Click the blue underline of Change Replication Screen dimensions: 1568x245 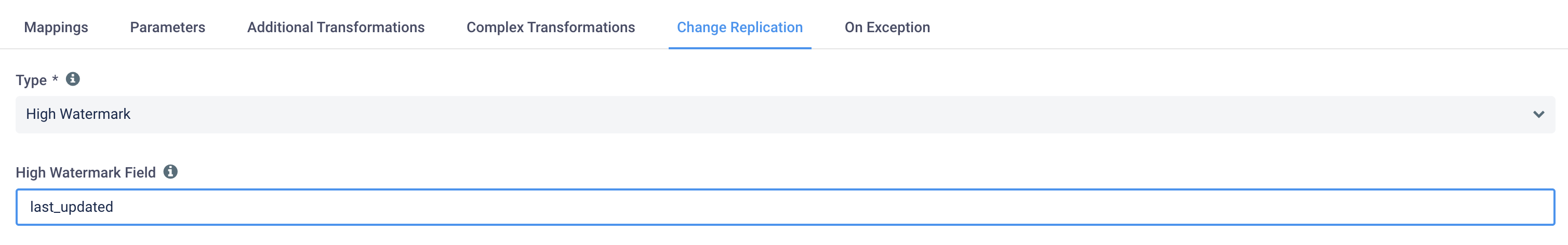[739, 47]
